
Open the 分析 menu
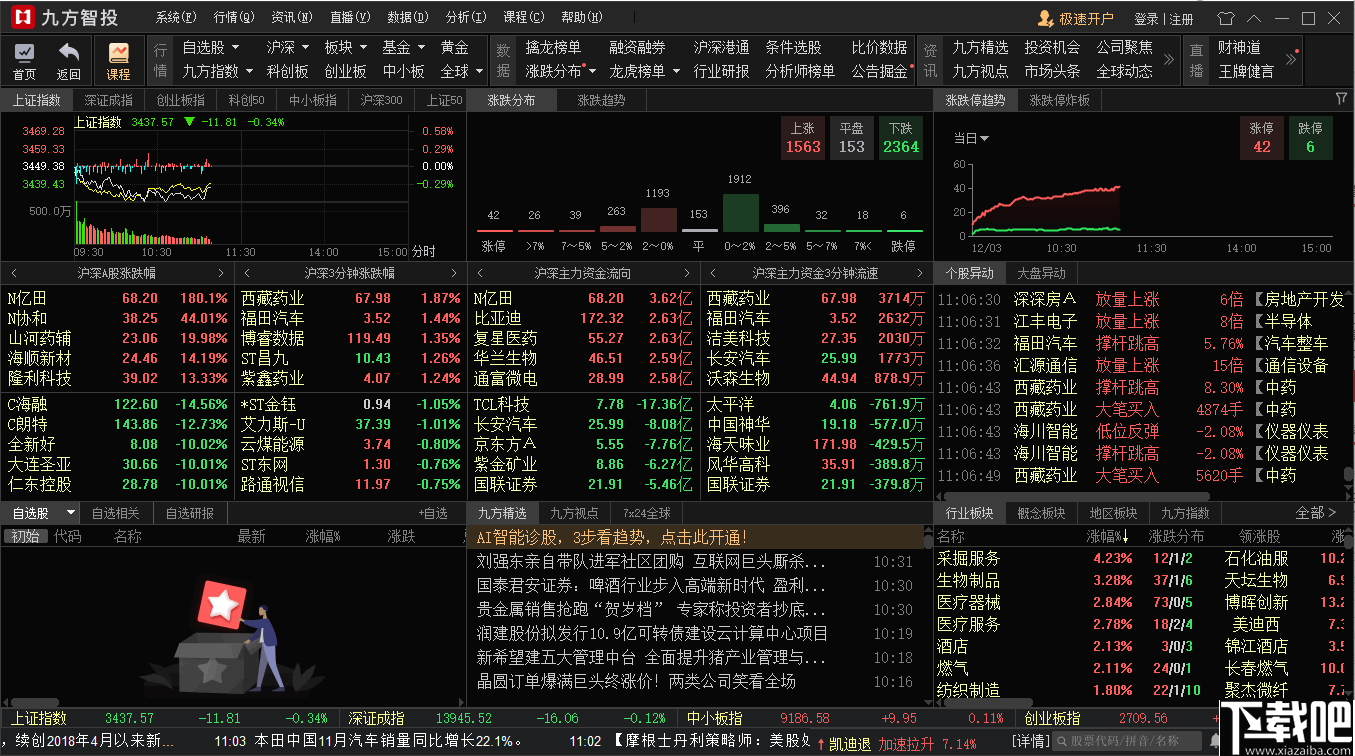click(465, 18)
